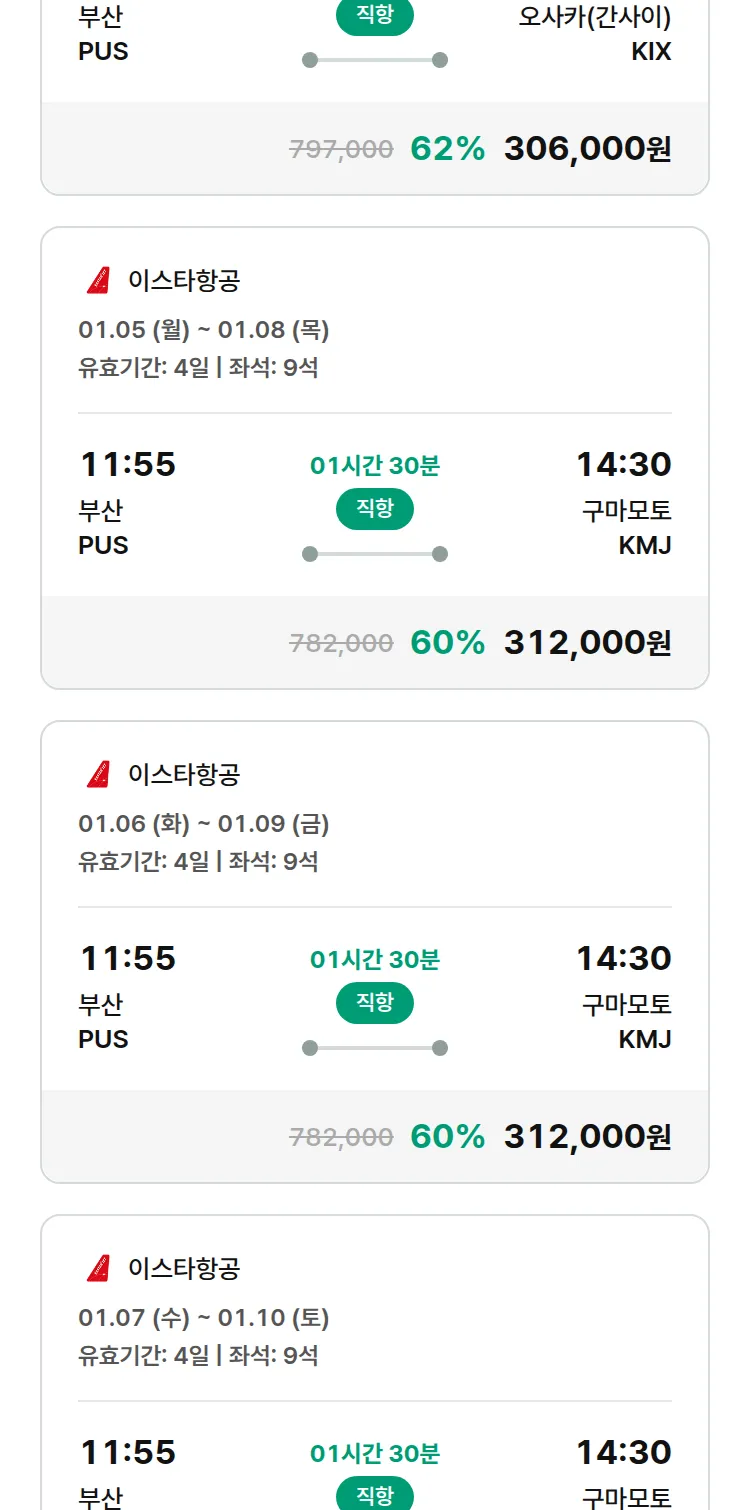This screenshot has width=750, height=1510.
Task: Click the Eastar Jet logo on the 01.06 flight
Action: point(98,774)
